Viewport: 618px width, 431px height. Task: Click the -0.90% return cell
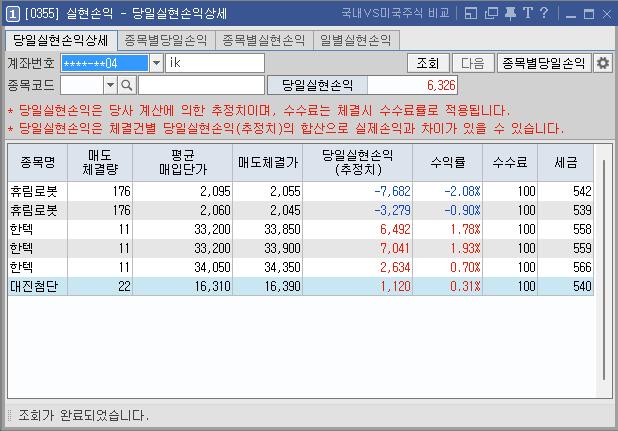pos(447,210)
